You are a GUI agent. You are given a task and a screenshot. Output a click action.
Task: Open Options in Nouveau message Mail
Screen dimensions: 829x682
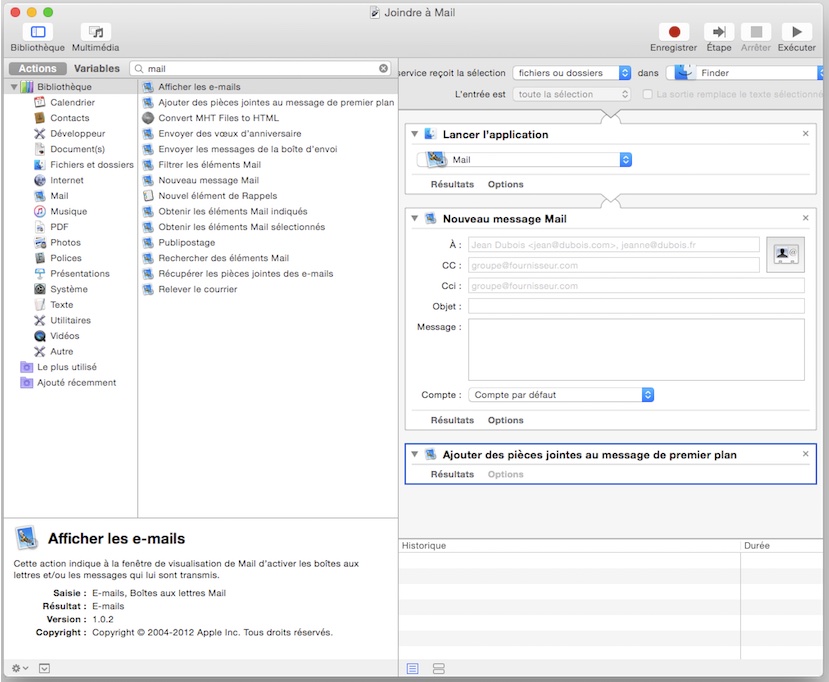pos(505,420)
